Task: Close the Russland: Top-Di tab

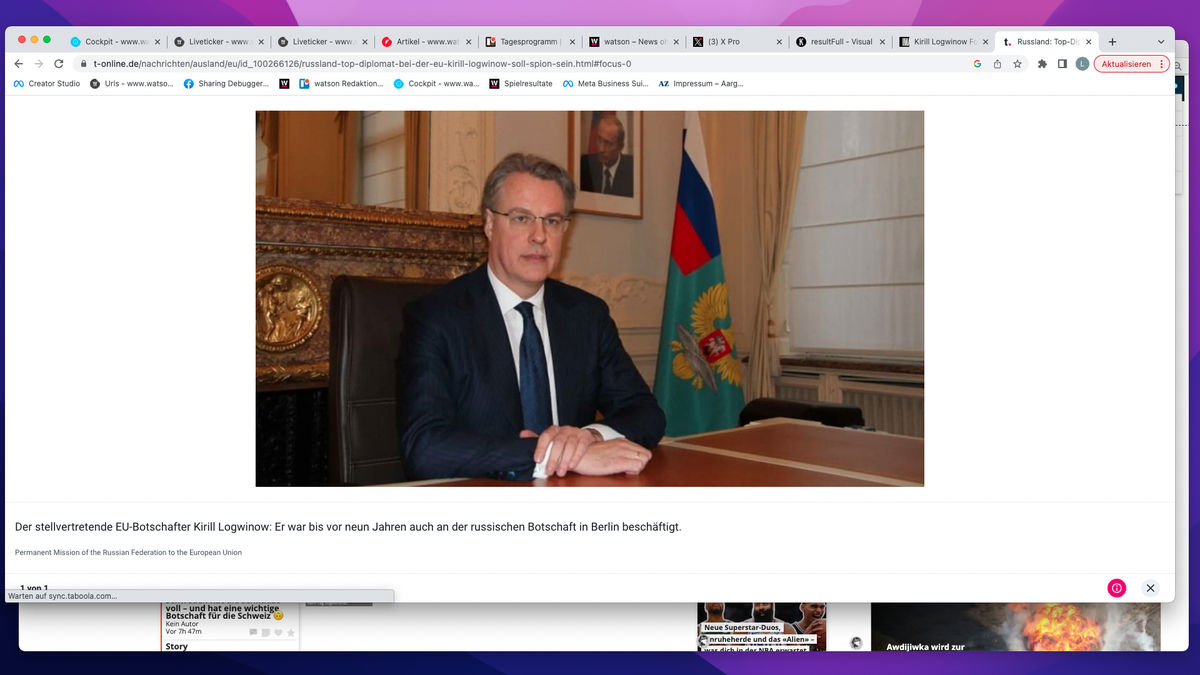Action: point(1088,42)
